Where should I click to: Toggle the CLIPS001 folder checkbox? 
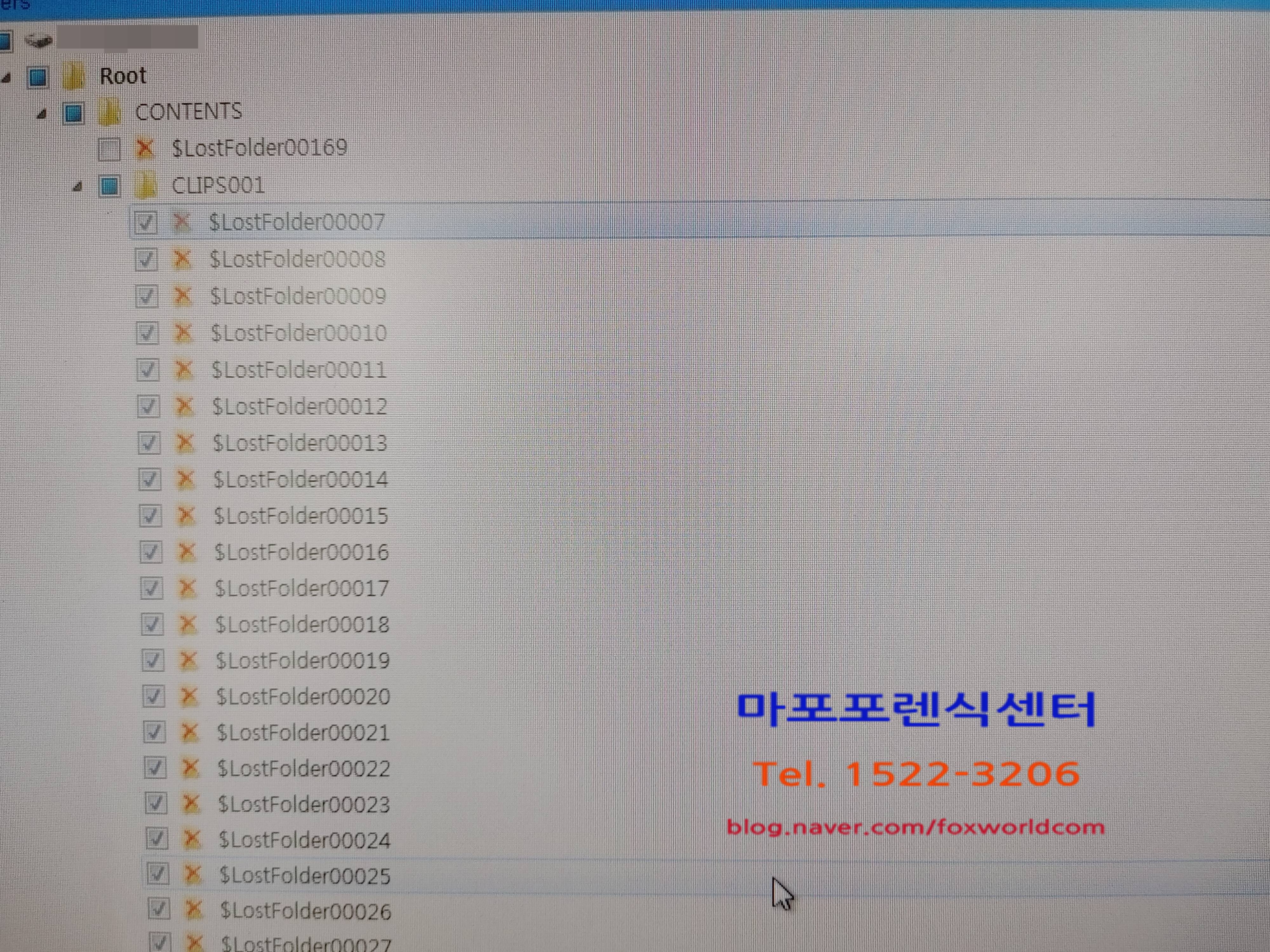[x=109, y=187]
